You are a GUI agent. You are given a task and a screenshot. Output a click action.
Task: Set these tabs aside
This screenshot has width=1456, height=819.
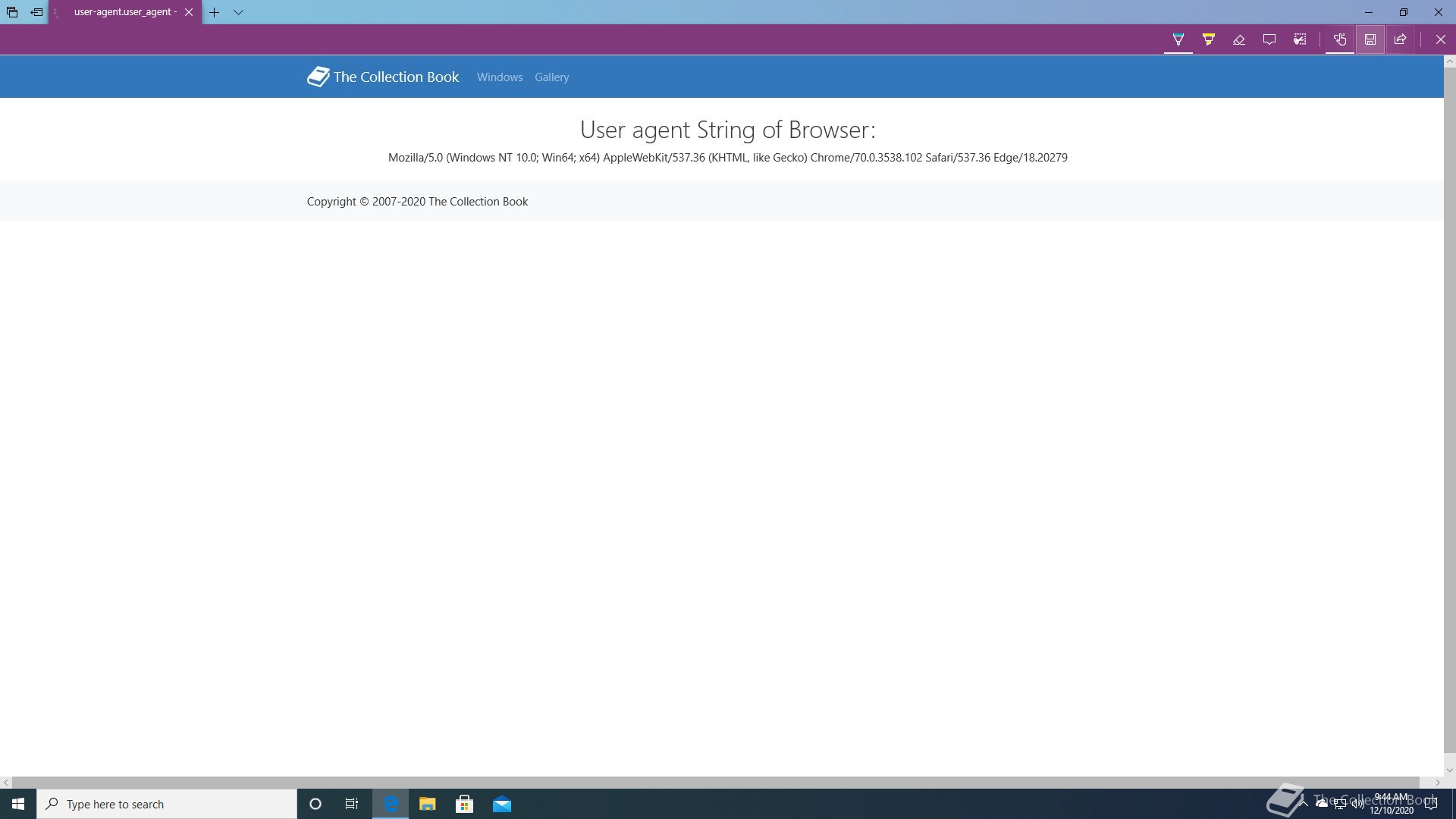click(36, 12)
